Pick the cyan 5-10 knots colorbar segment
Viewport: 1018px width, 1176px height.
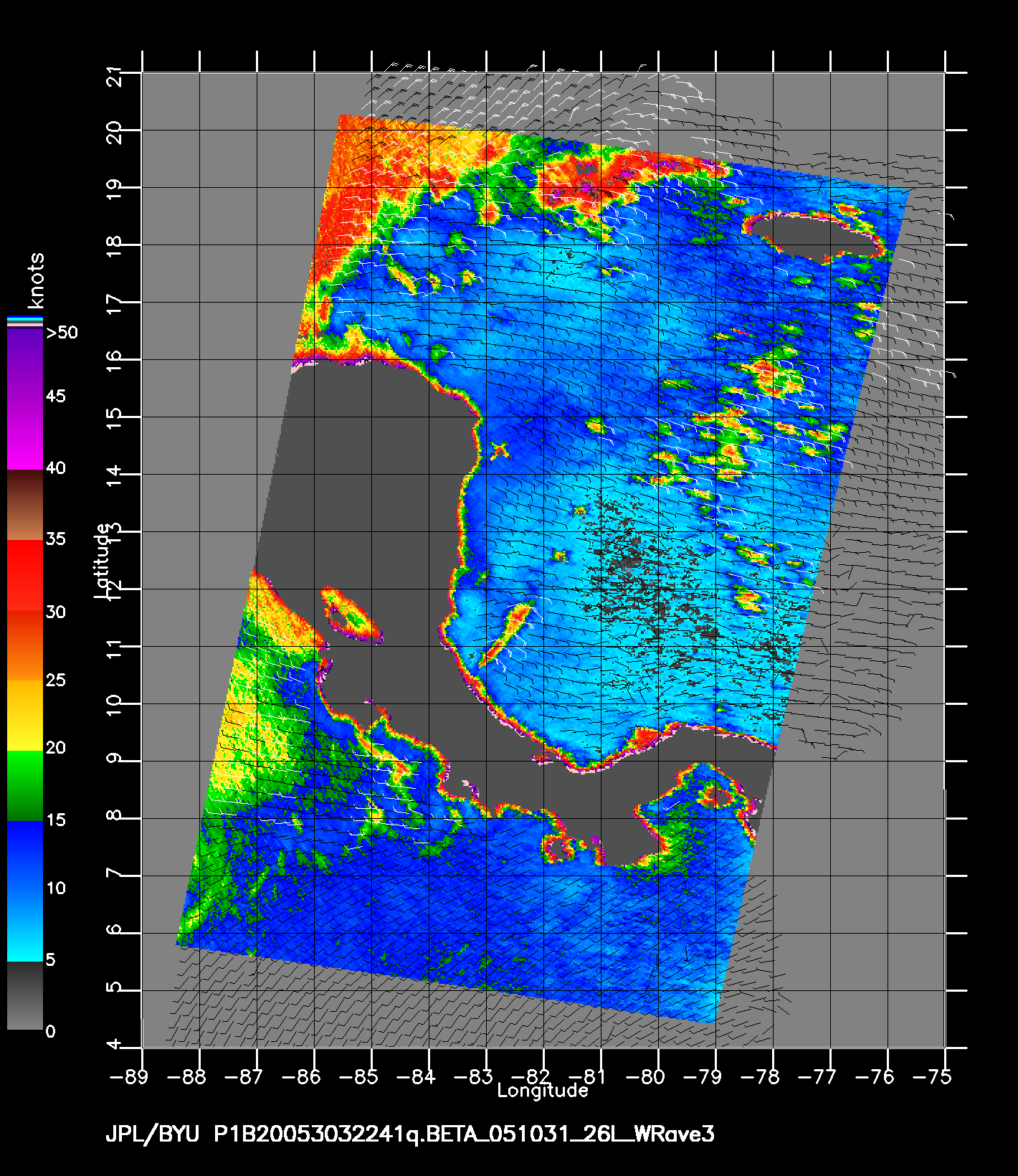tap(25, 925)
